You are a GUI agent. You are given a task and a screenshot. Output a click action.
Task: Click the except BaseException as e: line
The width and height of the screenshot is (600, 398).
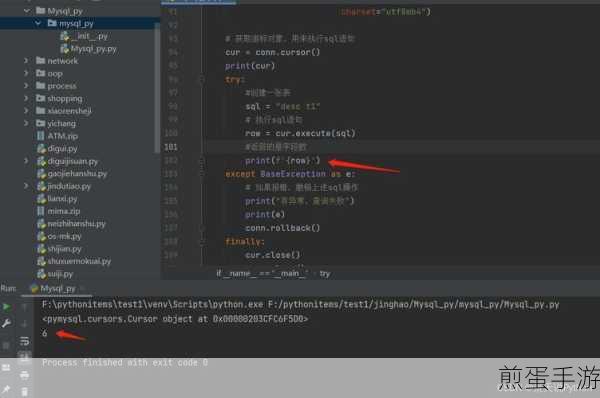[290, 174]
